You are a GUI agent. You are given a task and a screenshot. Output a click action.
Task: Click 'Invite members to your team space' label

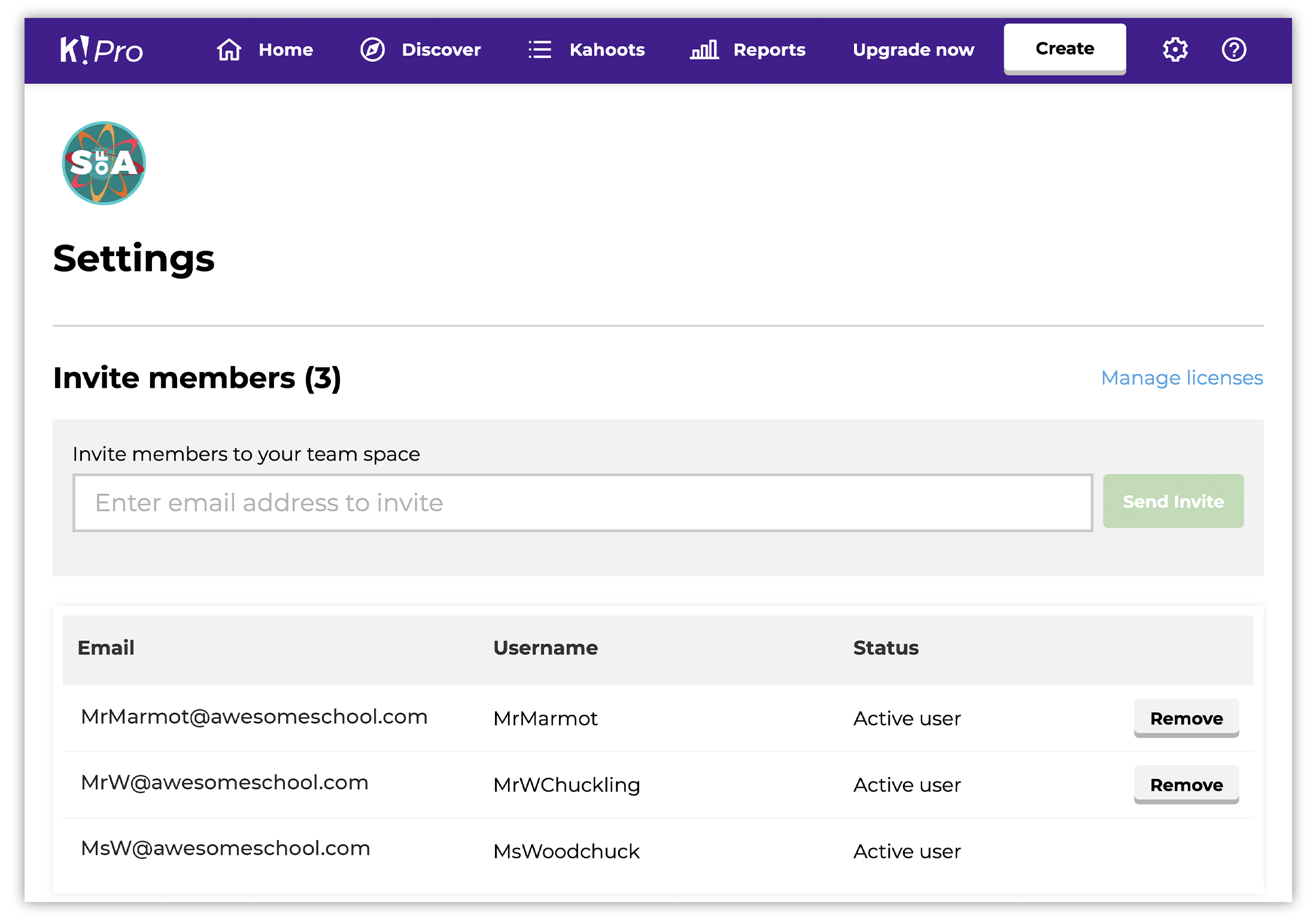pos(246,454)
